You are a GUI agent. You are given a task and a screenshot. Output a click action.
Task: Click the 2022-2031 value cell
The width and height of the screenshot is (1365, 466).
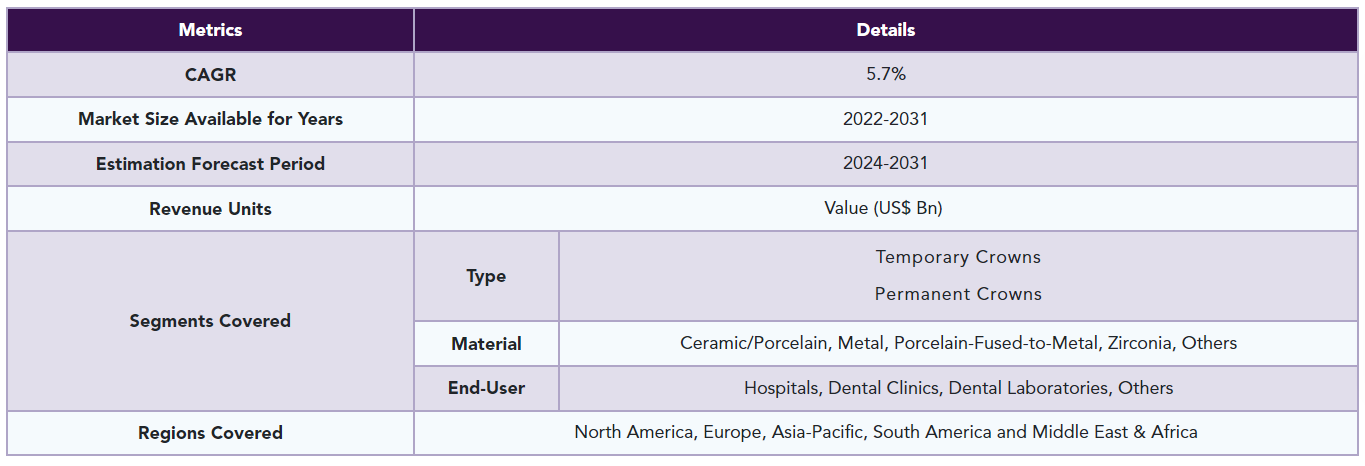pos(886,119)
